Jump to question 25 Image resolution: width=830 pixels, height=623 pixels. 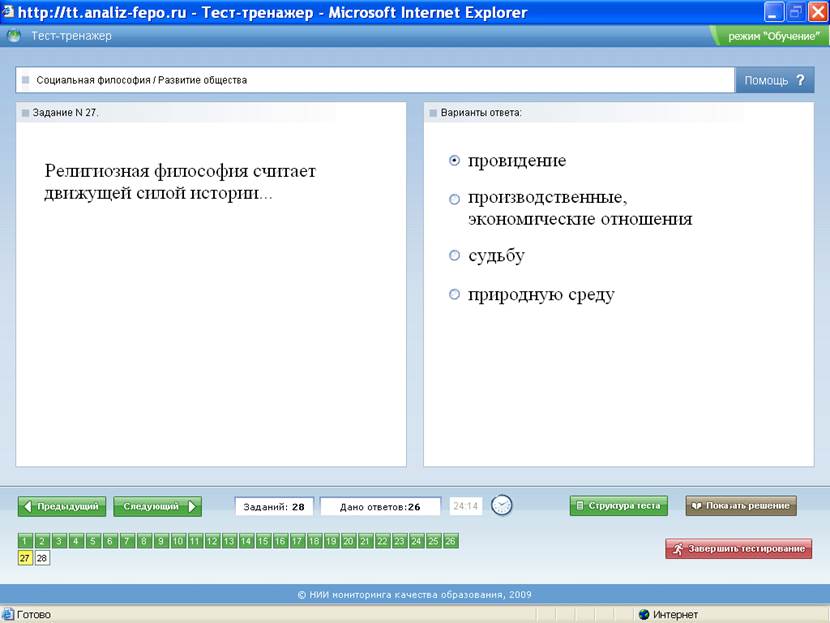click(433, 541)
